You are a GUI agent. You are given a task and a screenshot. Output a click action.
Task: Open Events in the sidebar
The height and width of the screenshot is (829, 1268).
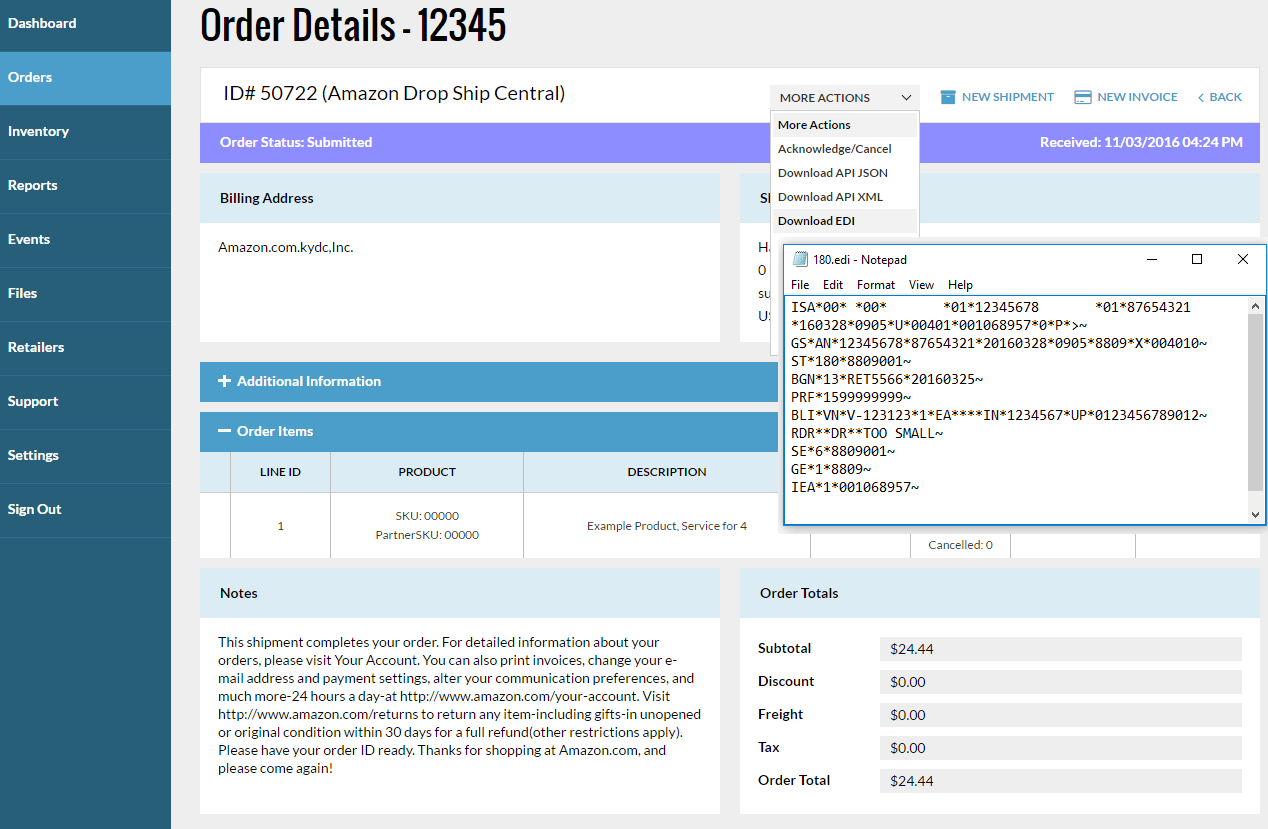coord(85,239)
